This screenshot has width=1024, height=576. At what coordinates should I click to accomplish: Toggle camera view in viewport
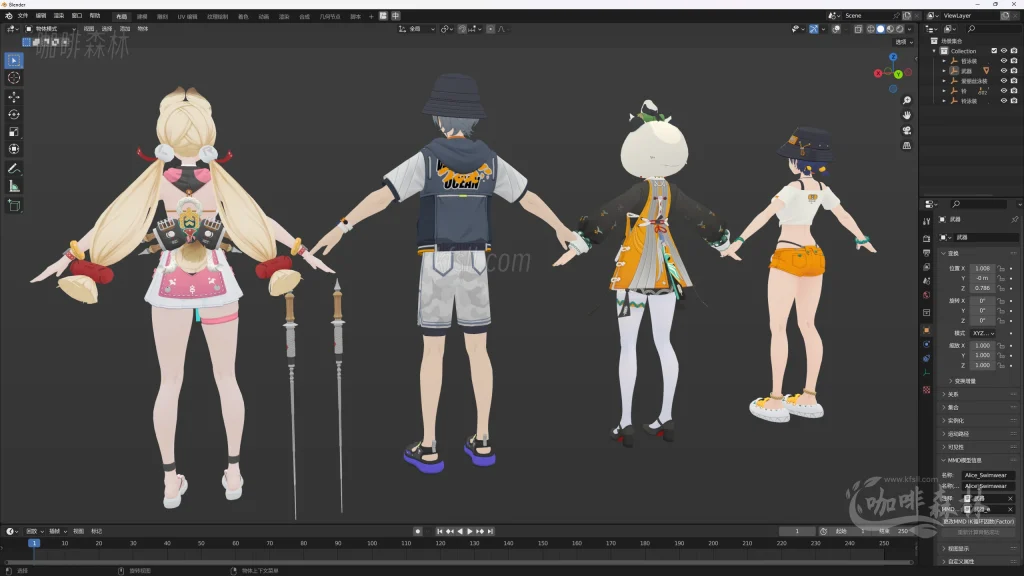click(x=906, y=130)
